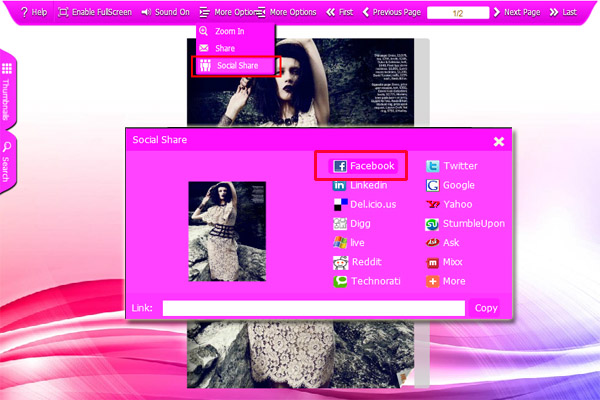600x400 pixels.
Task: Toggle the Sound On speaker icon
Action: click(x=146, y=12)
